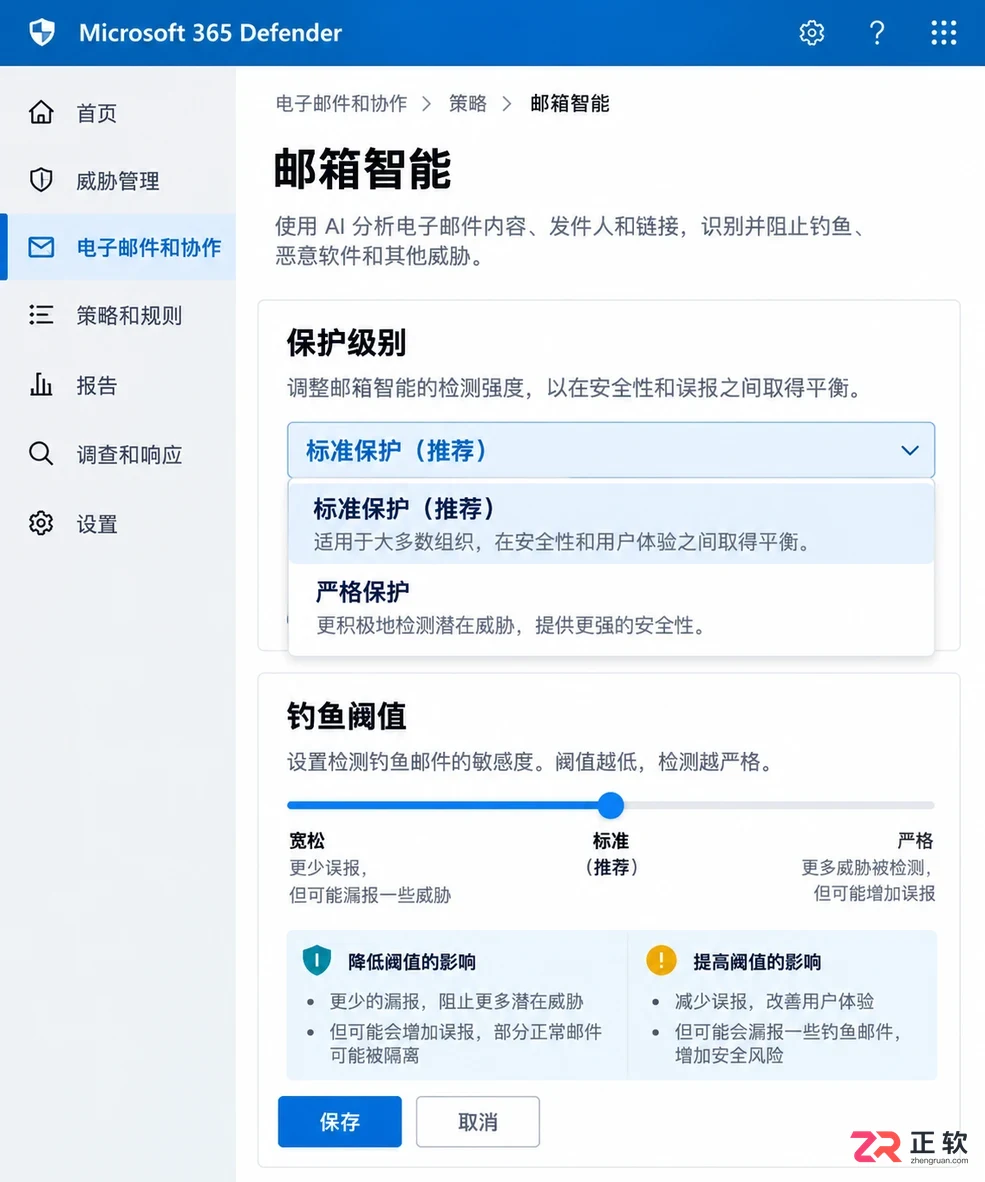Collapse the 保护级别 dropdown via chevron
This screenshot has height=1182, width=985.
[910, 450]
